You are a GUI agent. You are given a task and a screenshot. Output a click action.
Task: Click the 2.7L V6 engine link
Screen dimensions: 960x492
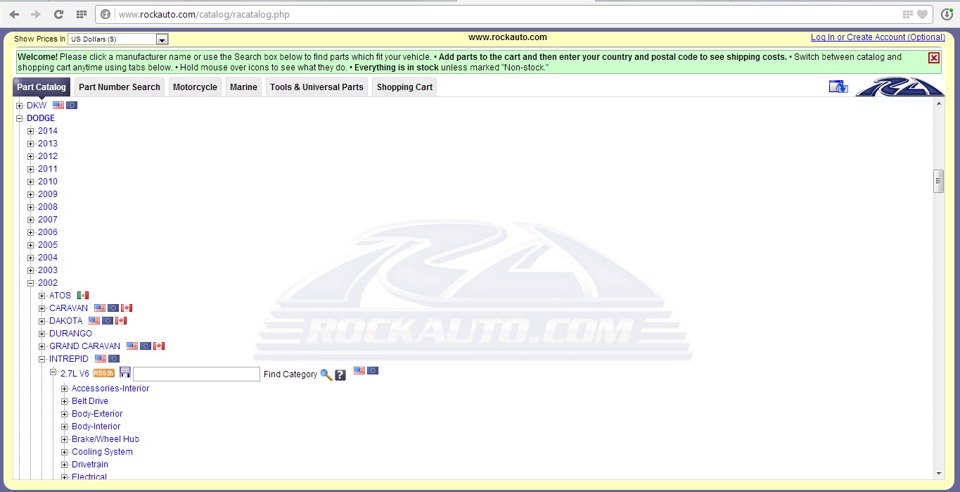(x=75, y=373)
